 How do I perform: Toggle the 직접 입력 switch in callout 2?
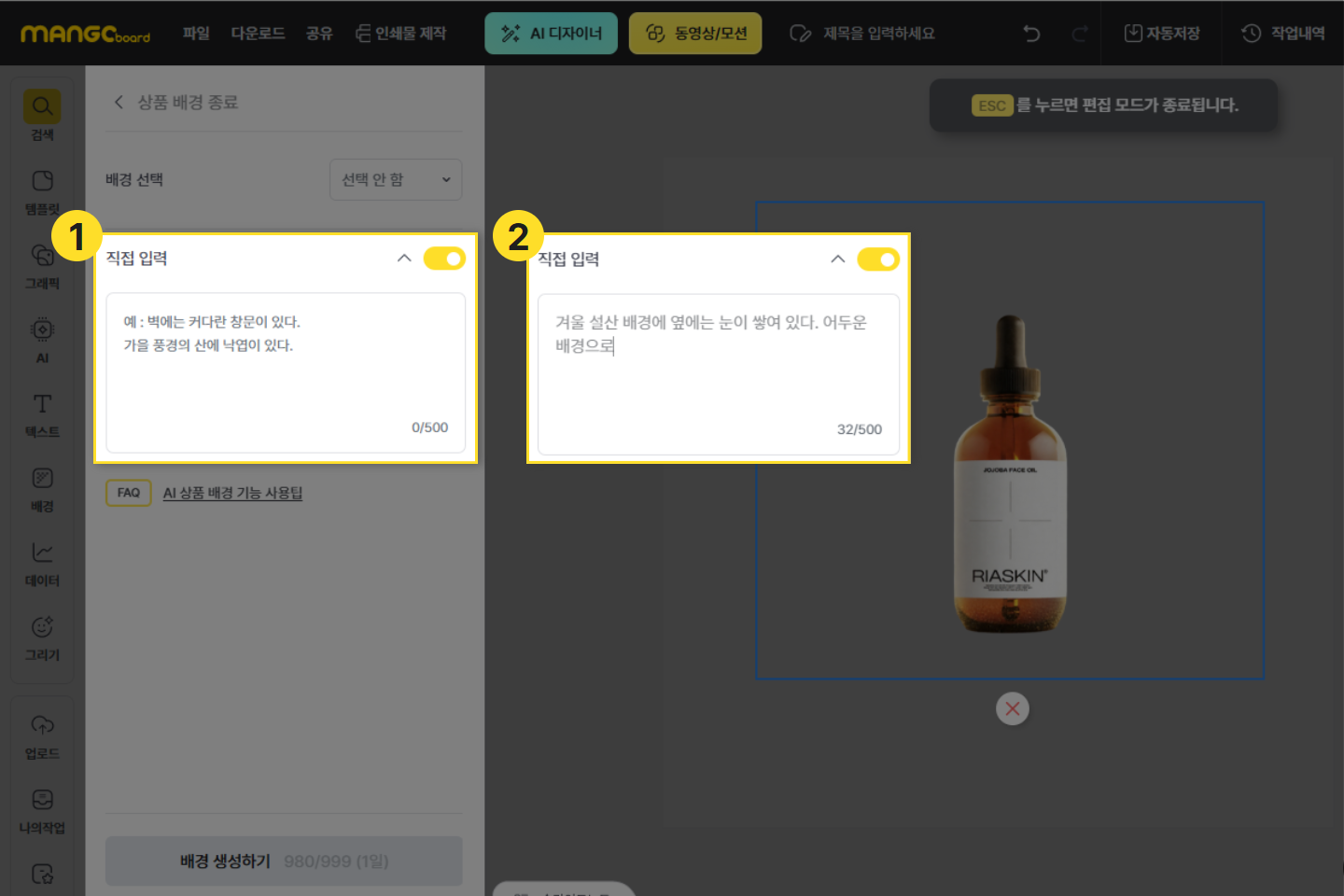pyautogui.click(x=877, y=259)
